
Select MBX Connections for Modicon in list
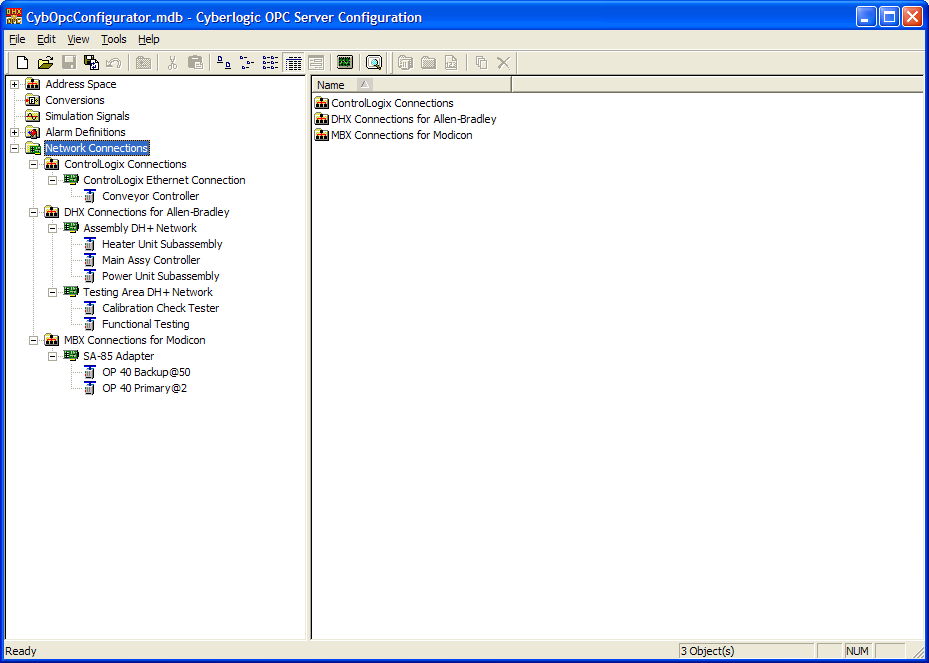[x=401, y=135]
